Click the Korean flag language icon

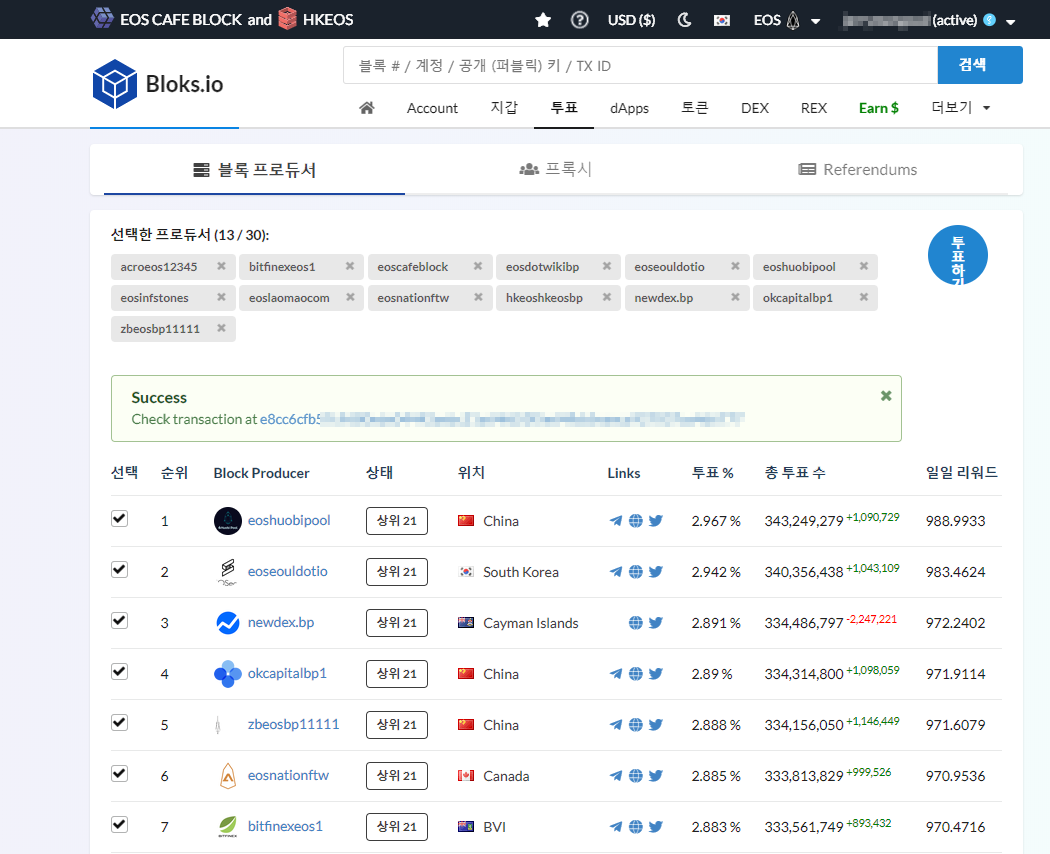[x=721, y=20]
